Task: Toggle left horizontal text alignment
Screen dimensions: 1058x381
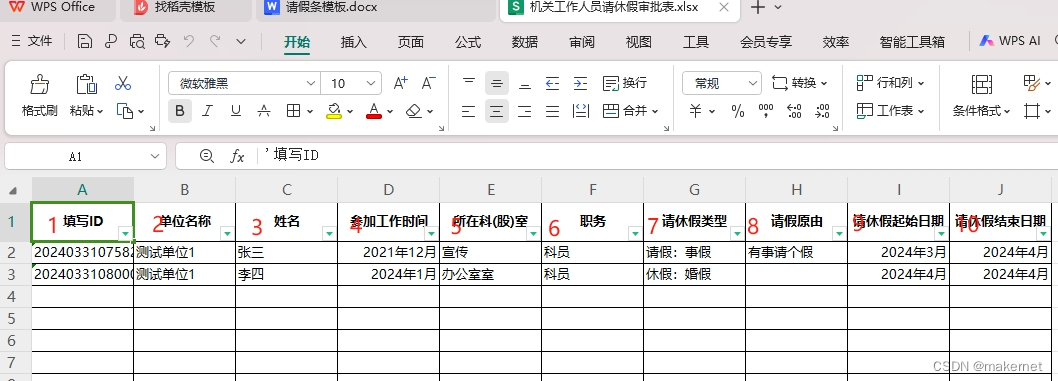Action: pyautogui.click(x=468, y=111)
